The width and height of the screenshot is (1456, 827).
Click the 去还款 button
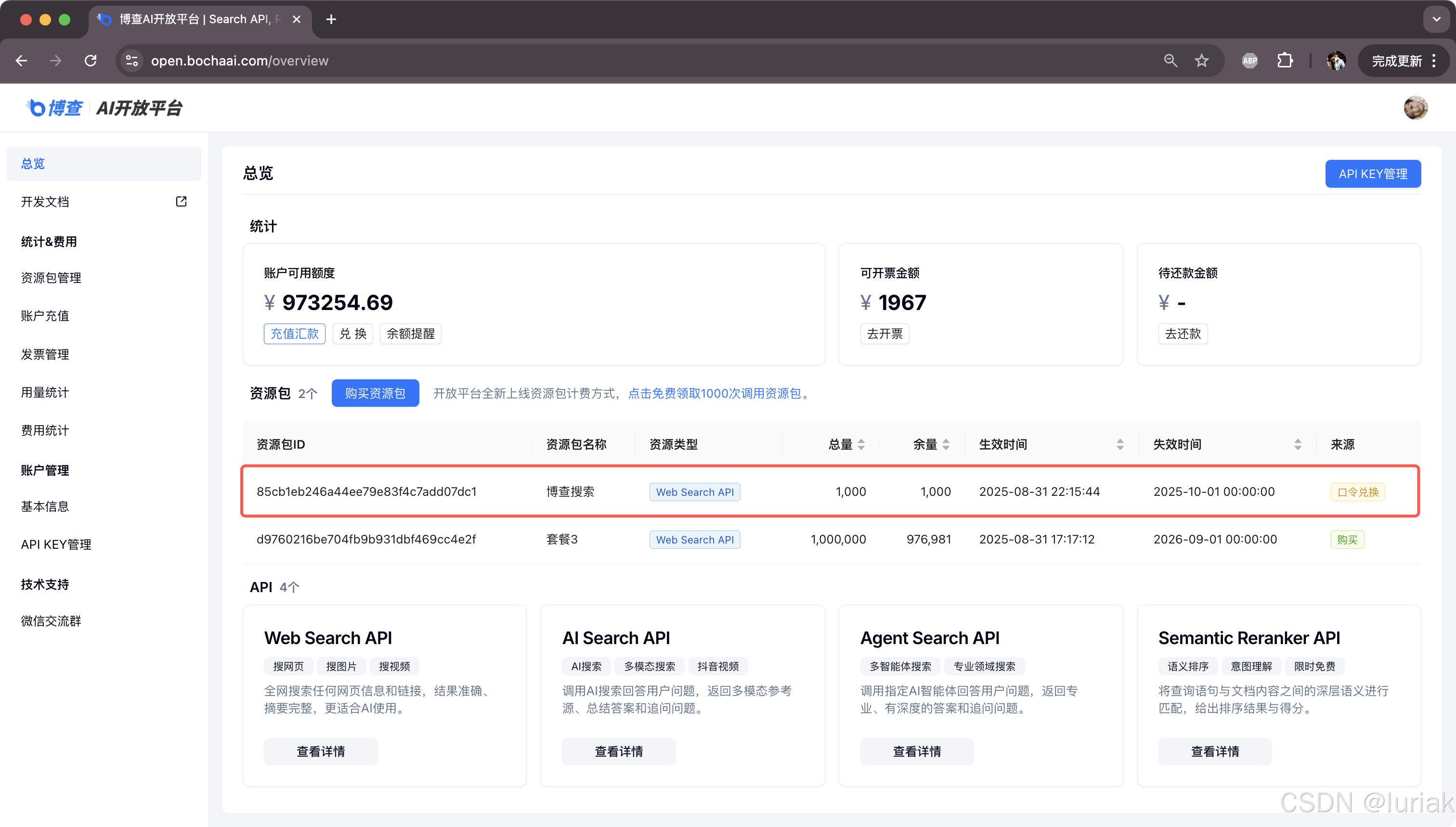[1183, 334]
